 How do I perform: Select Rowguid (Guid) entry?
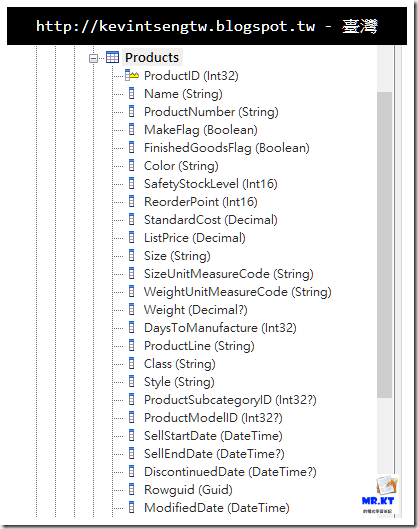(x=188, y=490)
